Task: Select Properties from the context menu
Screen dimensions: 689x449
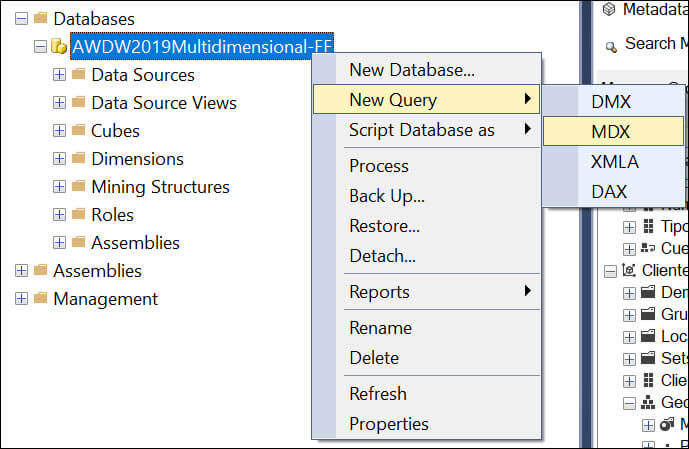Action: pyautogui.click(x=389, y=424)
